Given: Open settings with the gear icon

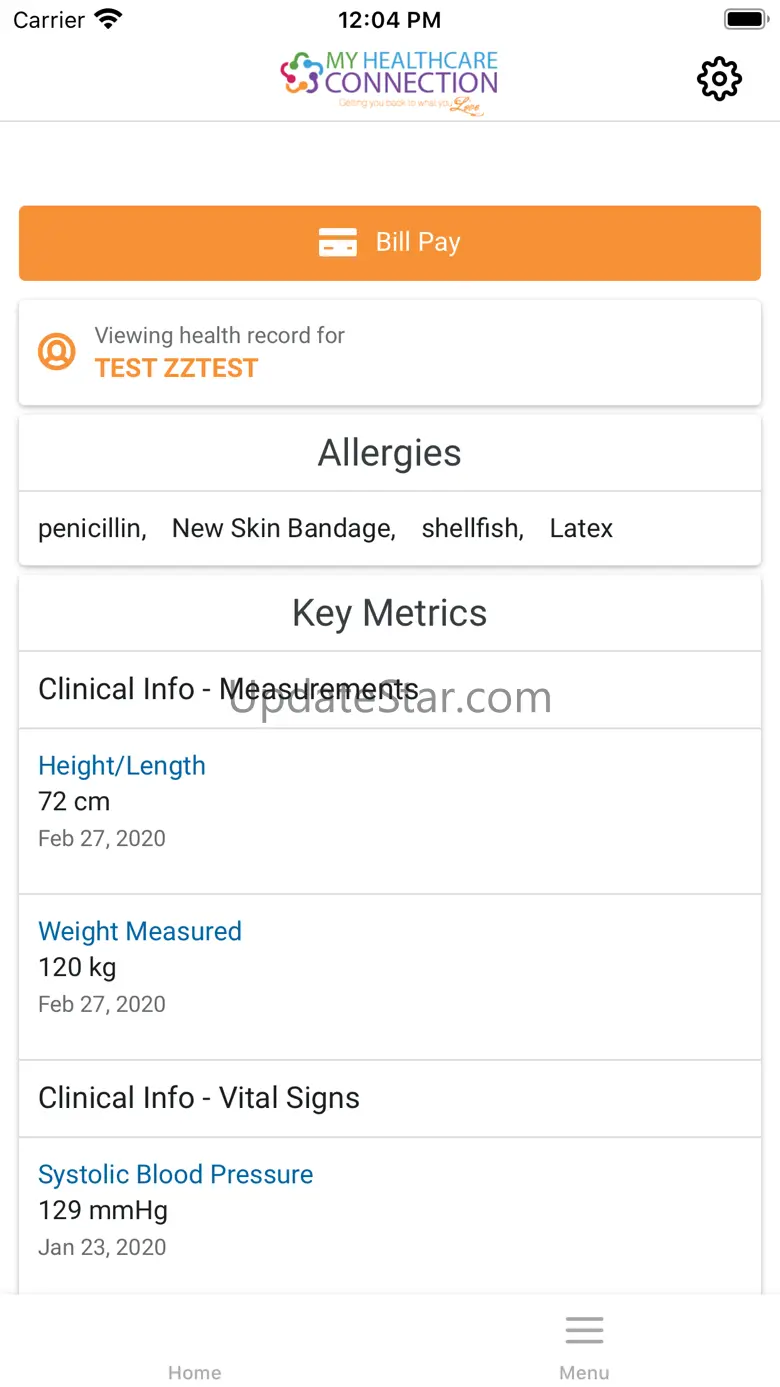Looking at the screenshot, I should 719,79.
